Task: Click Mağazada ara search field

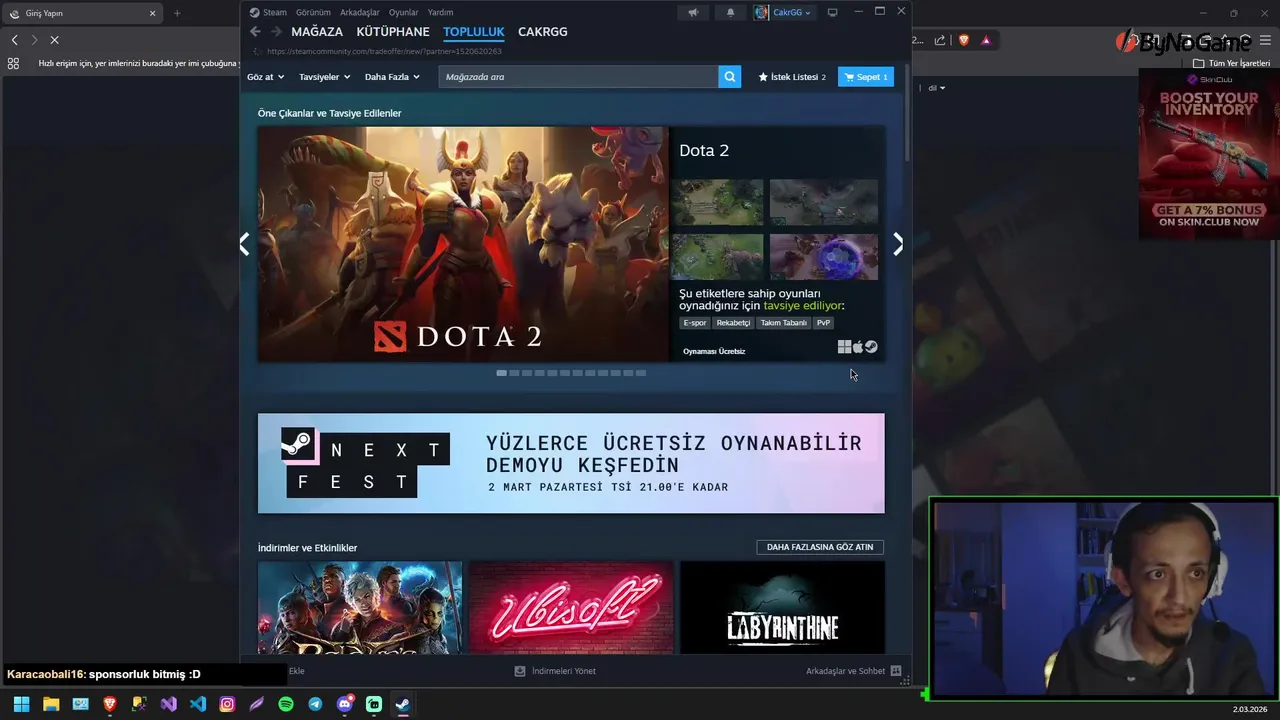Action: (x=578, y=77)
